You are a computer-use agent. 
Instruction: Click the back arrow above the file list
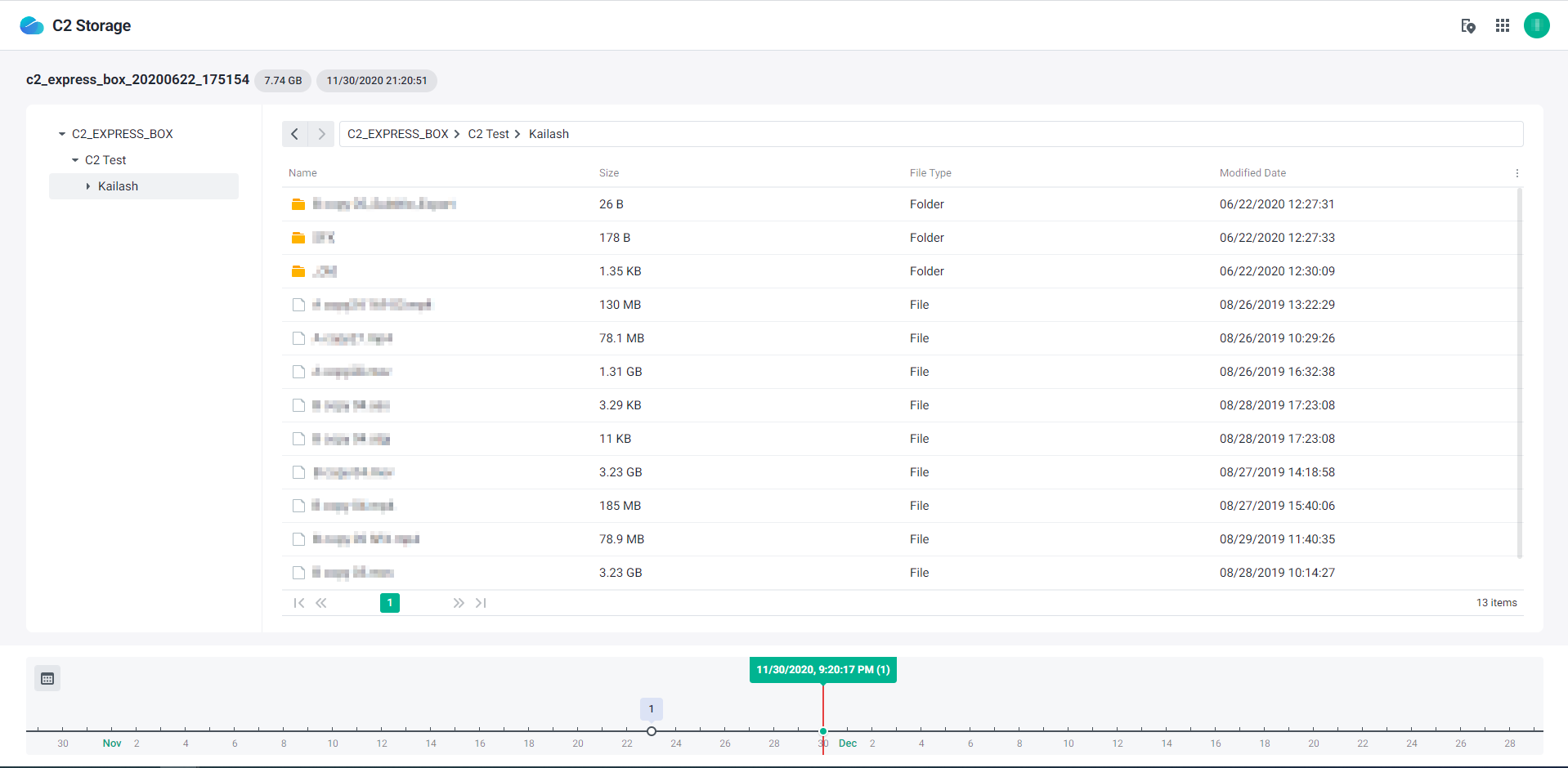click(x=294, y=133)
